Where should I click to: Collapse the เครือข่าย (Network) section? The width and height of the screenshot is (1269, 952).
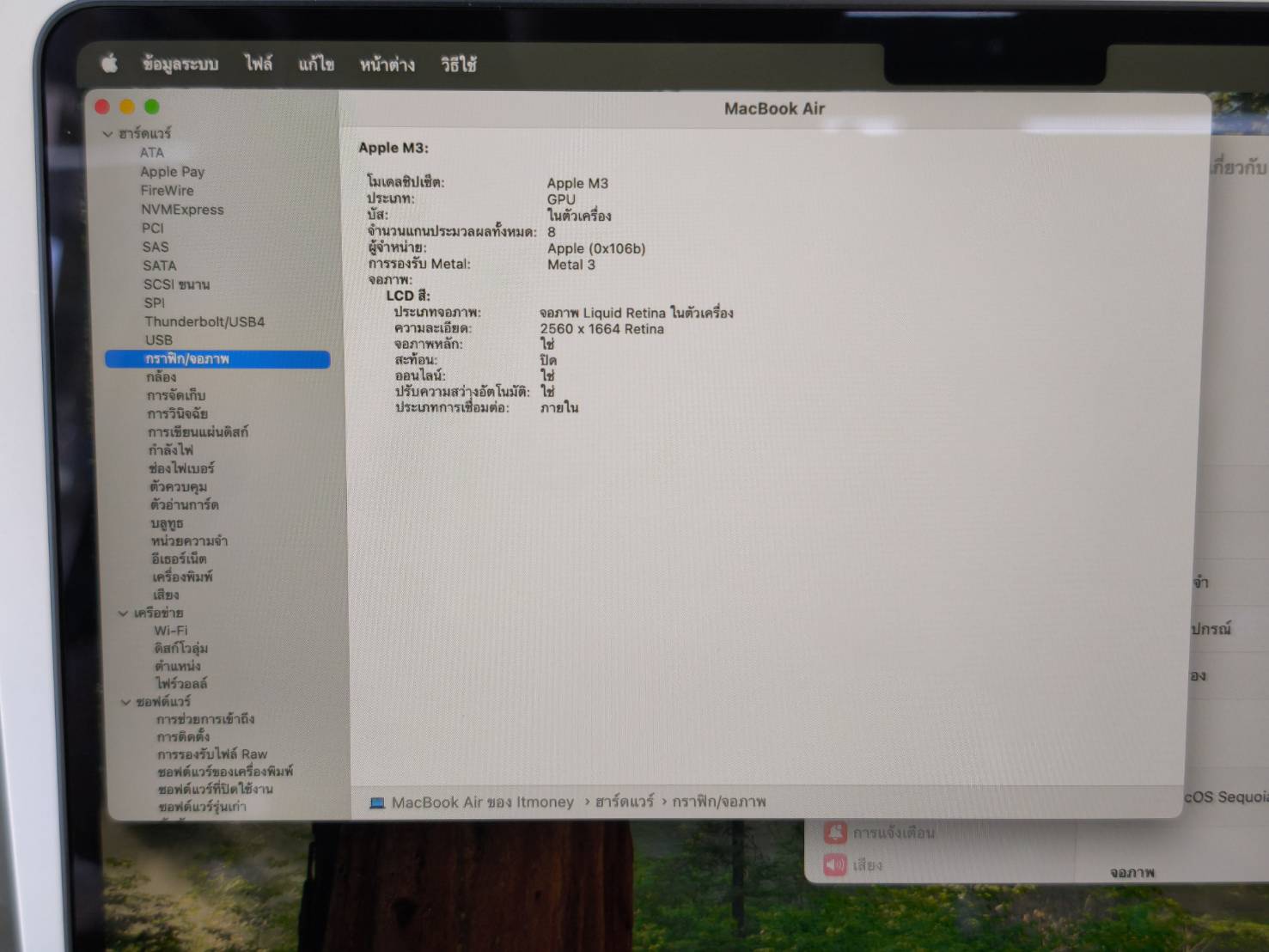tap(123, 613)
